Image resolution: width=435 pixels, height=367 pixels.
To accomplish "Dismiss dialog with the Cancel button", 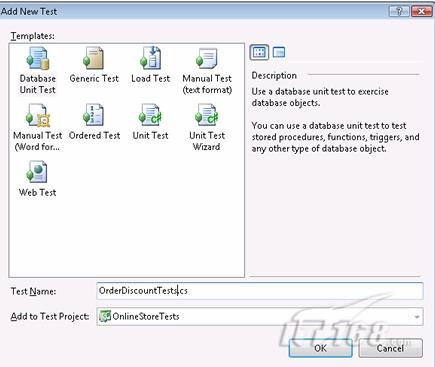I will (x=390, y=348).
